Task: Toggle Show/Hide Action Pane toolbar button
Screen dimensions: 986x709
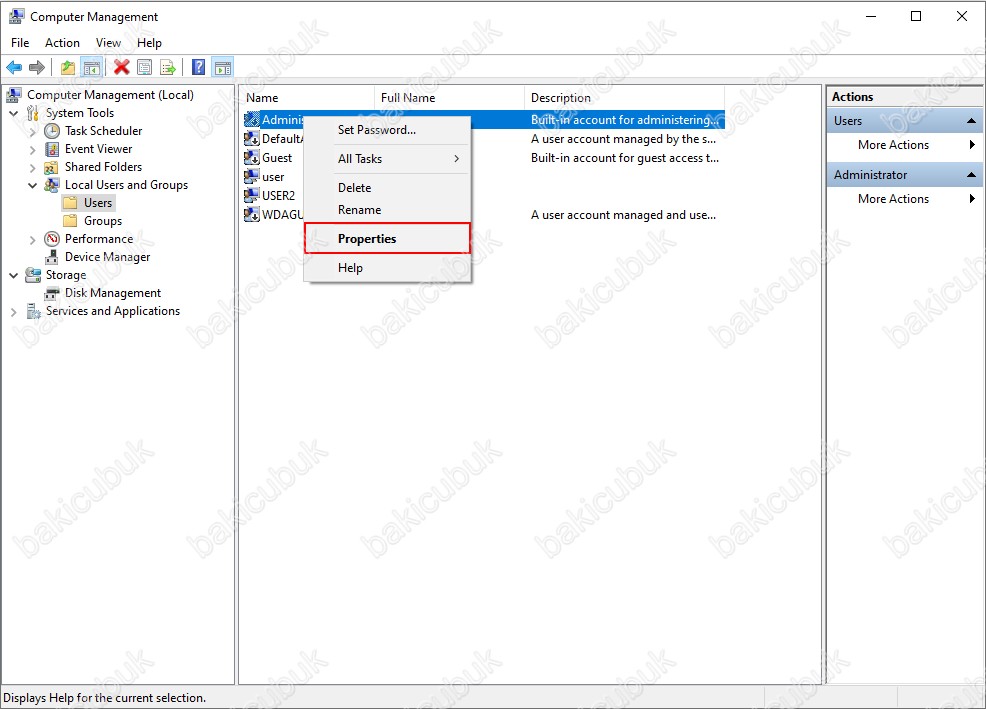Action: [223, 67]
